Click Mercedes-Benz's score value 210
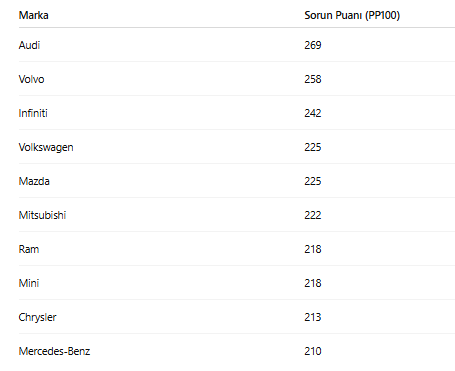455x371 pixels. pyautogui.click(x=313, y=351)
